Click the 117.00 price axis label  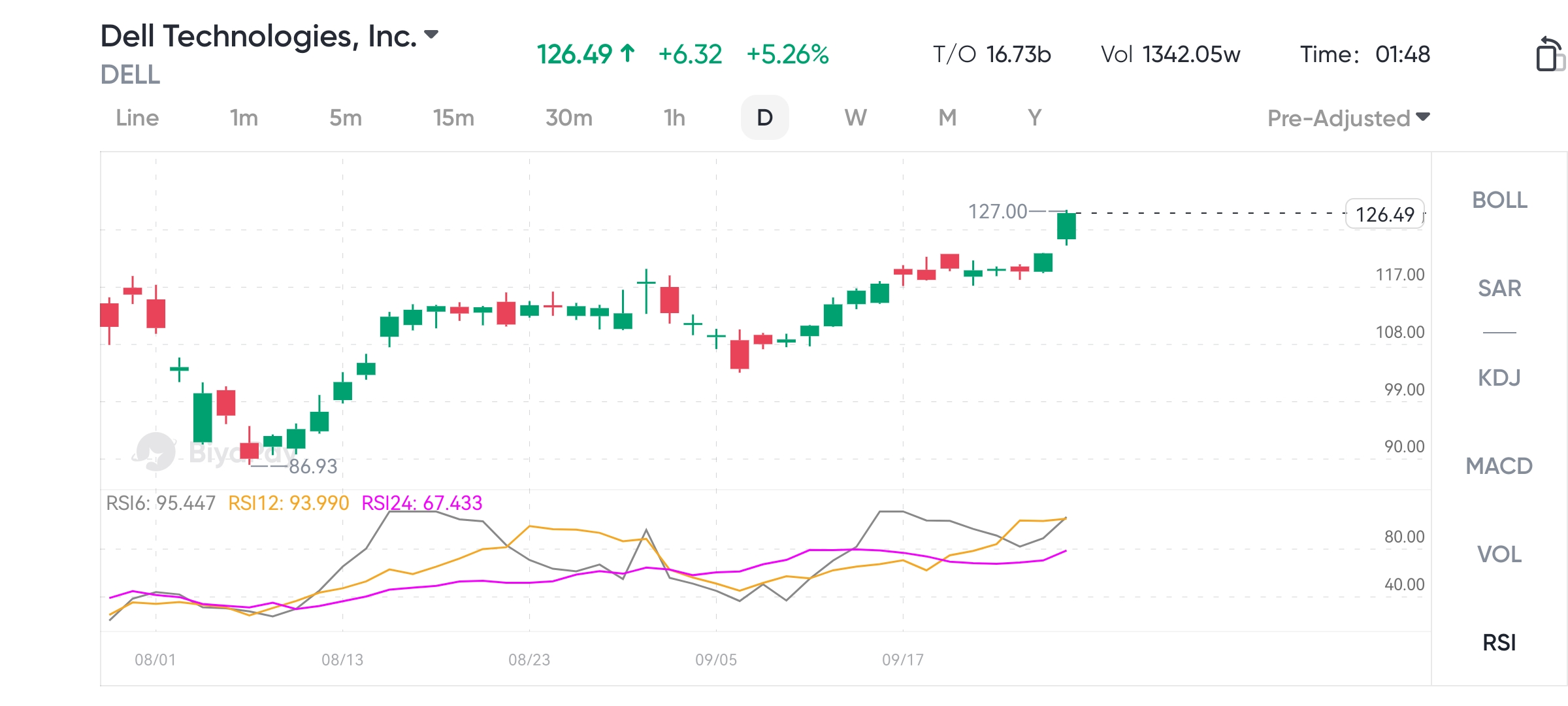click(x=1400, y=275)
